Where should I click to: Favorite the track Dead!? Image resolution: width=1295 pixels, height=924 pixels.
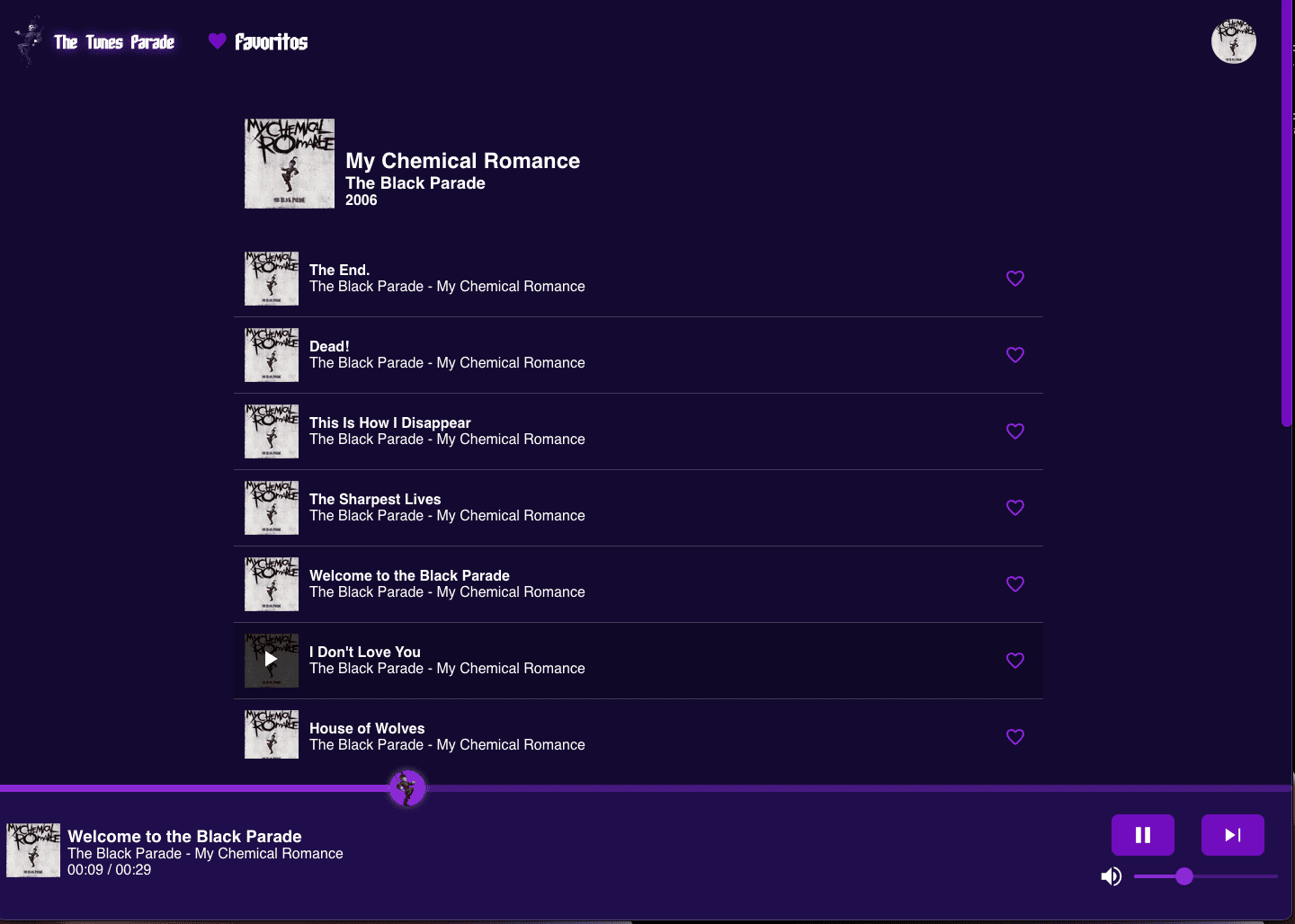click(x=1014, y=355)
